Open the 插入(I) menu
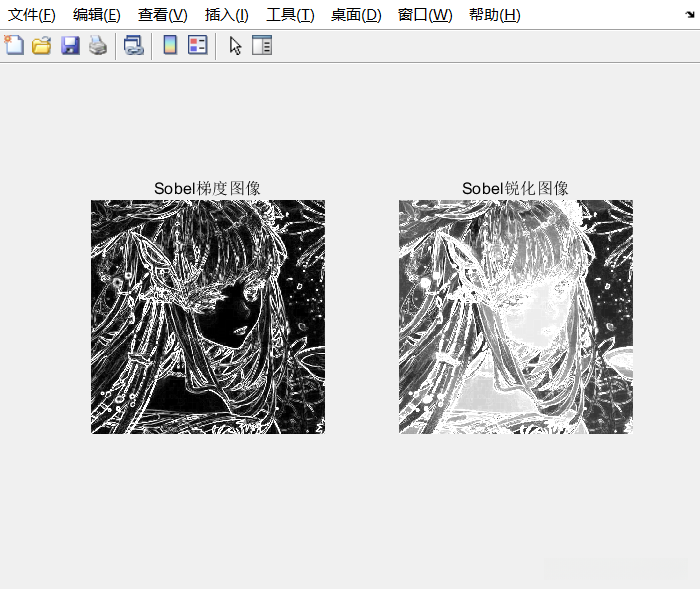Screen dimensions: 700x589 click(227, 15)
